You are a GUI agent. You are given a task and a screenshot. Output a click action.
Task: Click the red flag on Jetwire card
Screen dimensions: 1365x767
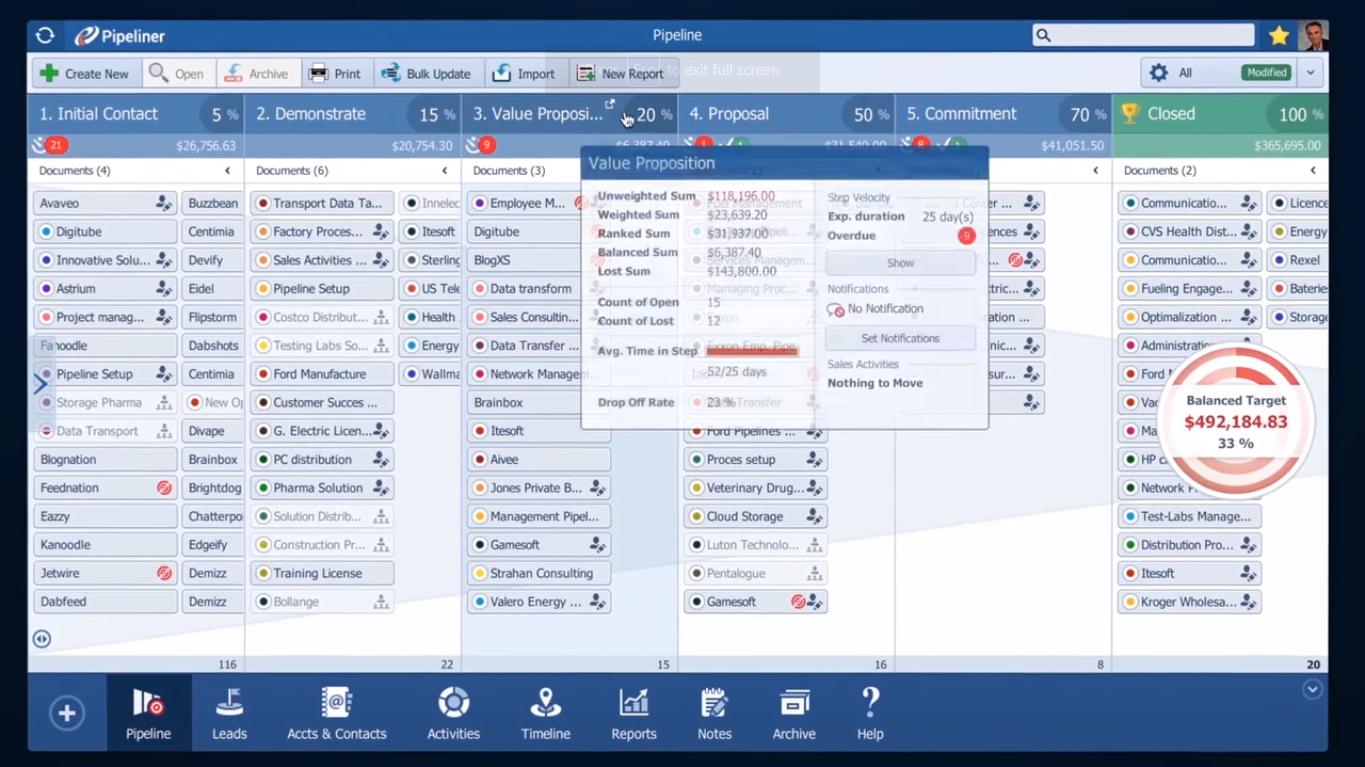click(x=164, y=574)
